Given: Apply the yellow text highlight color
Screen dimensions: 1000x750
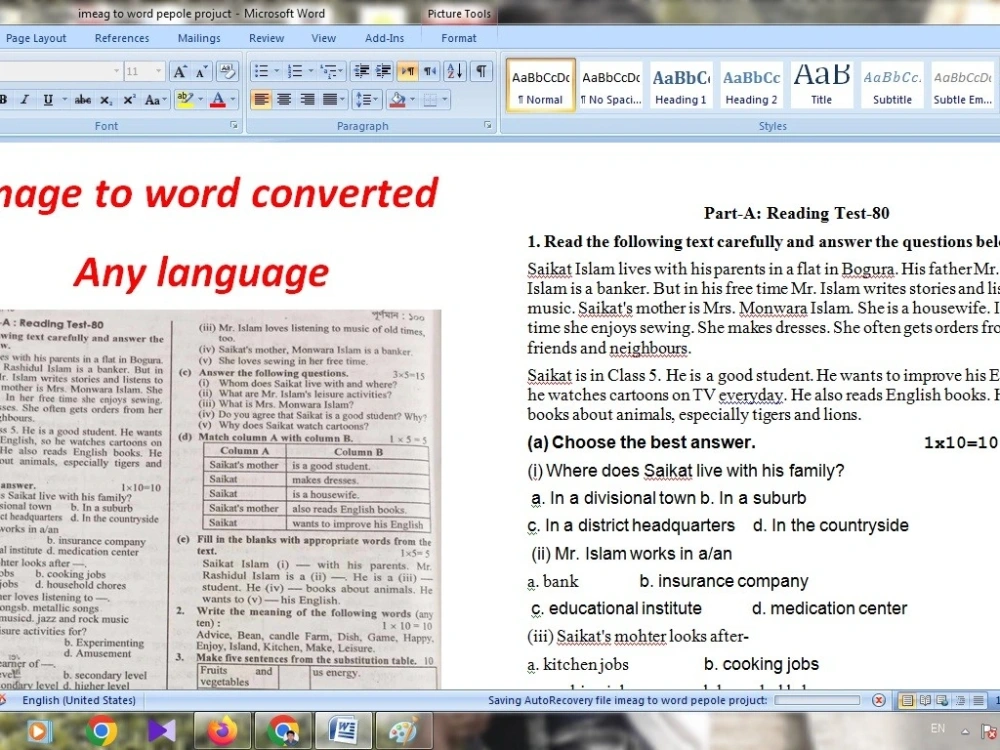Looking at the screenshot, I should pos(185,99).
